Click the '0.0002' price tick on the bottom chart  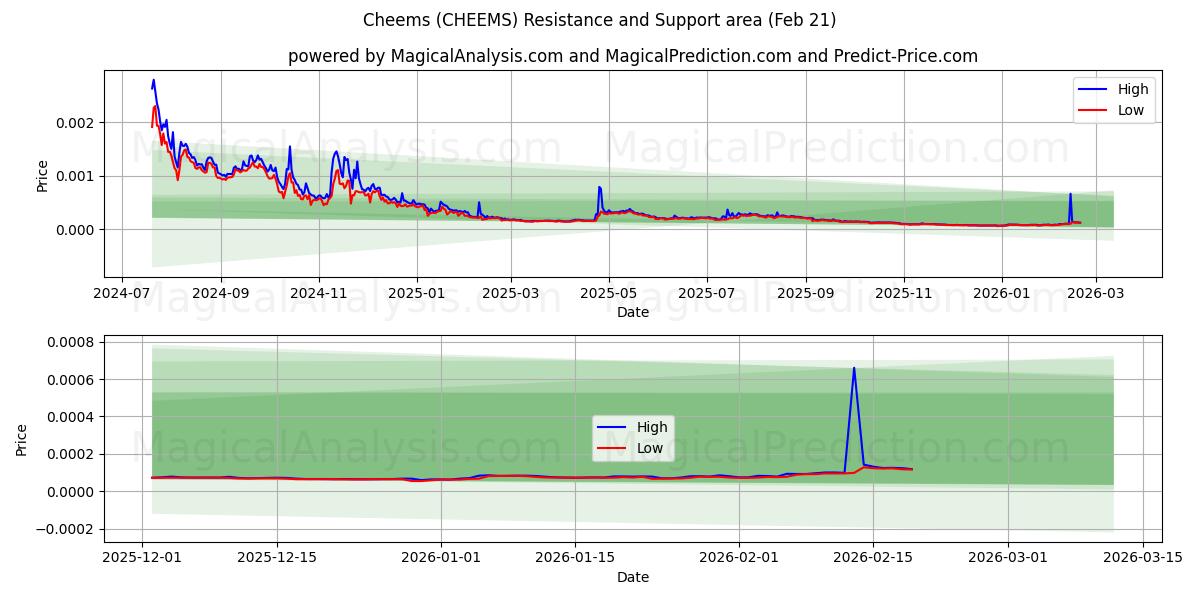click(71, 454)
